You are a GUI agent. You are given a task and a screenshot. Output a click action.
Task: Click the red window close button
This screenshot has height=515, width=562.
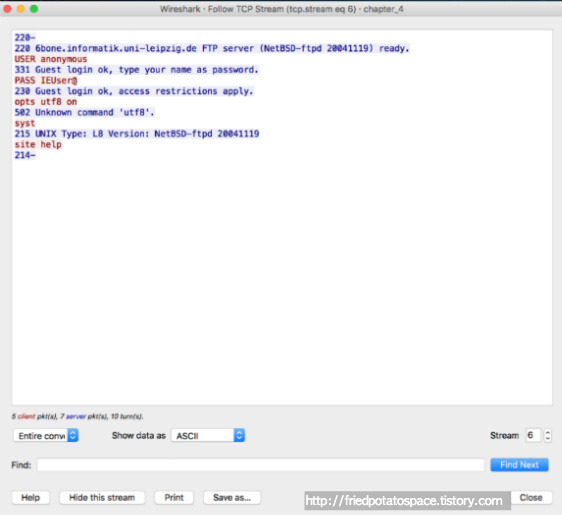tap(7, 9)
